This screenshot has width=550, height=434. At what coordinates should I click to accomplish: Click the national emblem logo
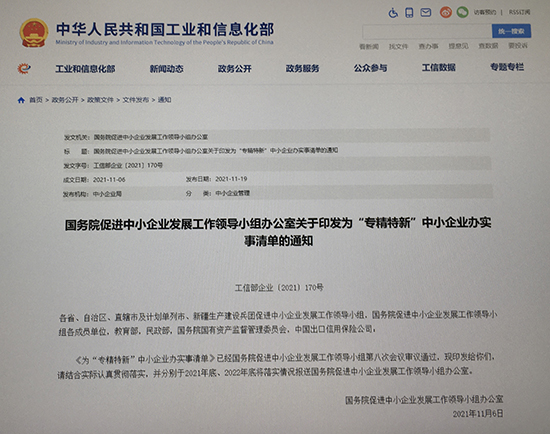(34, 33)
